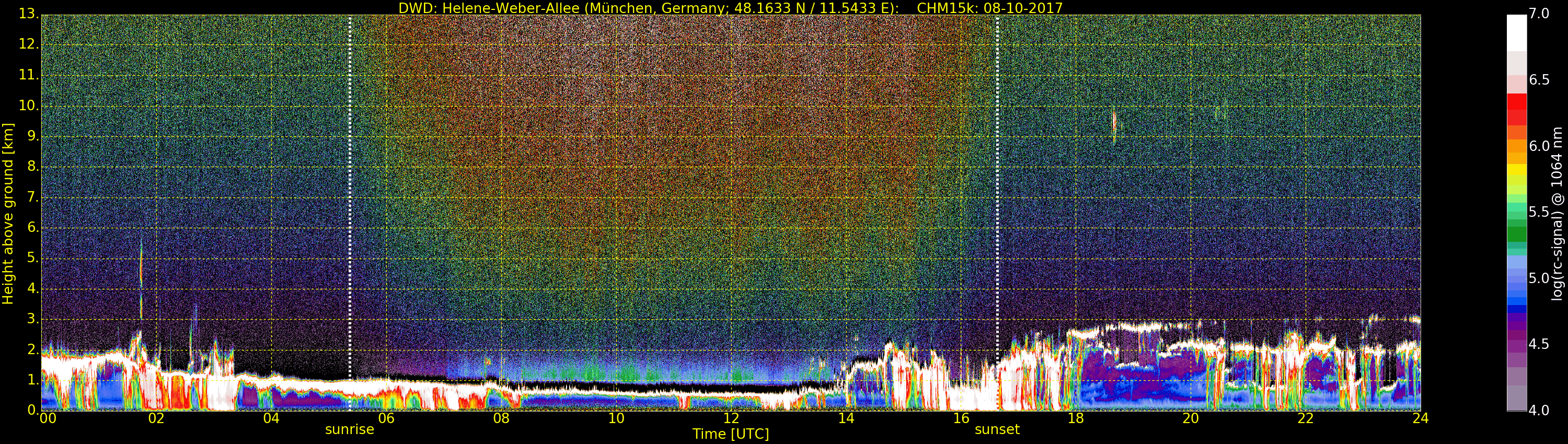This screenshot has height=444, width=1568.
Task: Click the sunrise label below the time axis
Action: (x=349, y=429)
